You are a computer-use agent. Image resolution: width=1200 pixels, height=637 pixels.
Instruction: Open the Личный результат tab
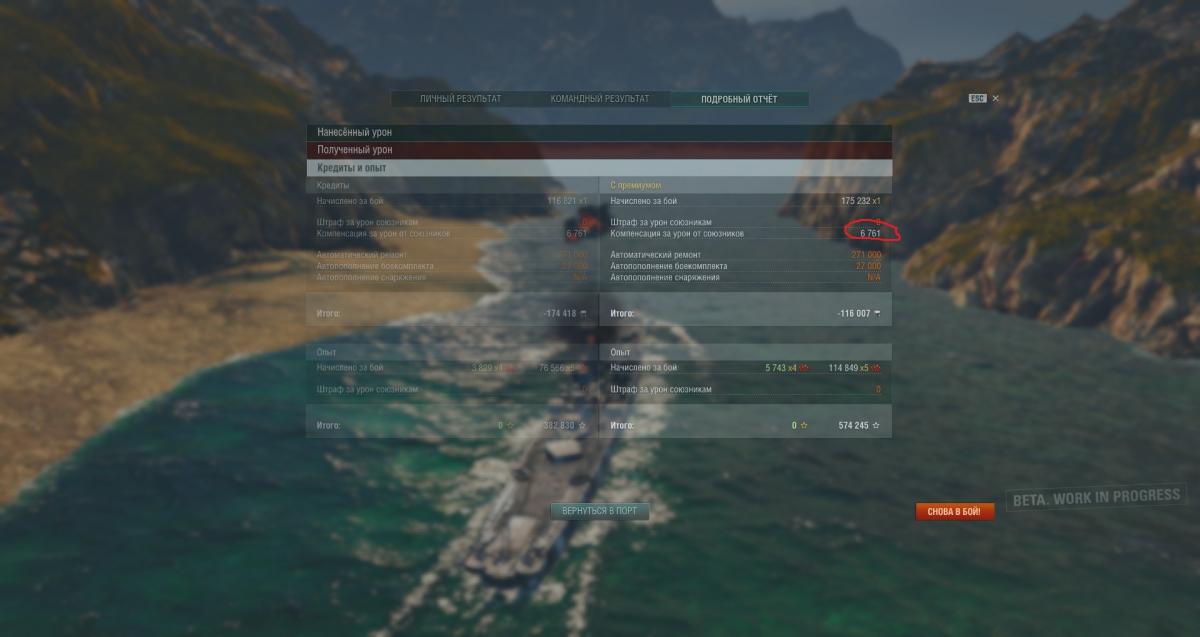[460, 99]
